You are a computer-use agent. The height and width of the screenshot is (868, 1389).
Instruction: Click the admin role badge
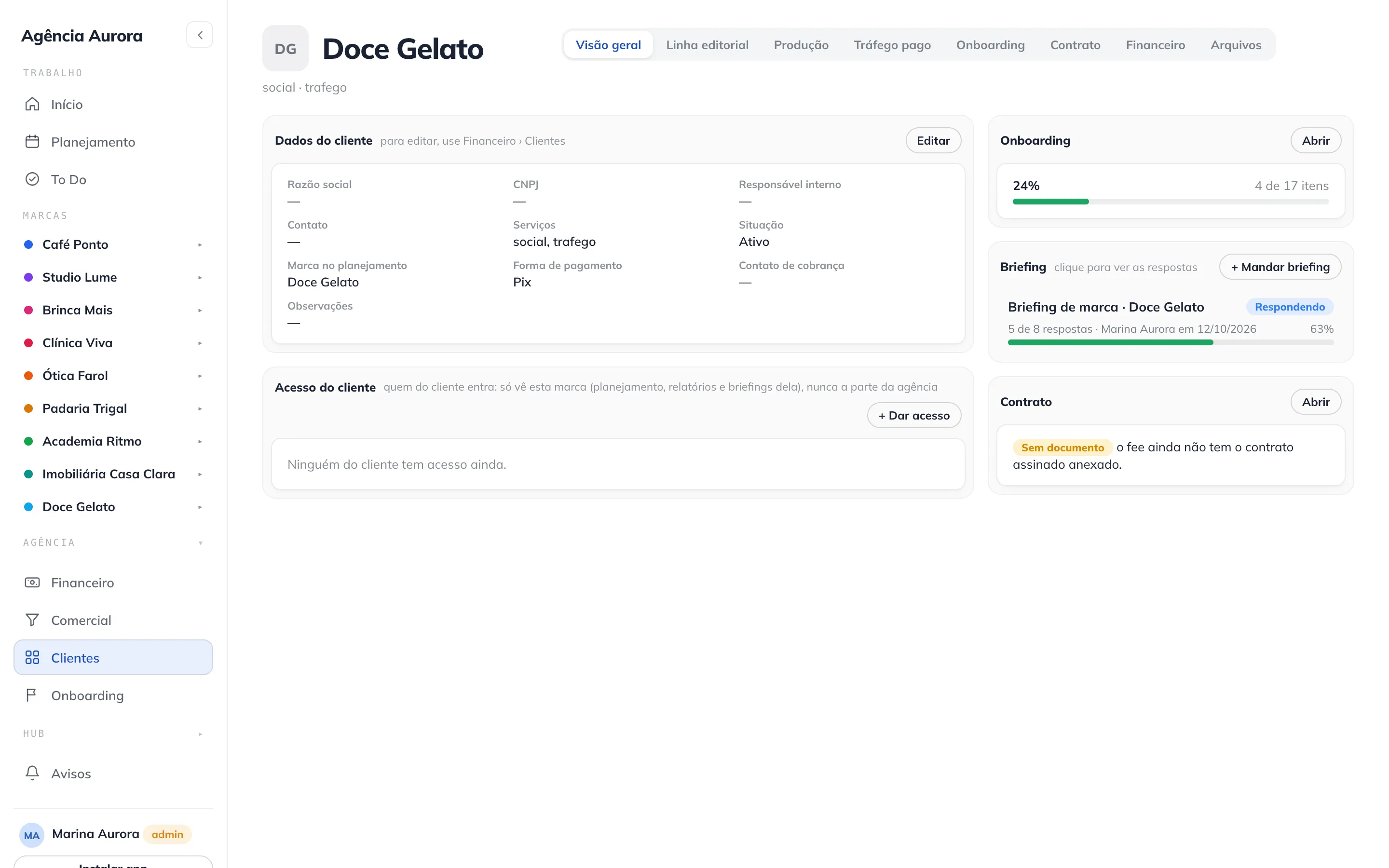point(167,834)
